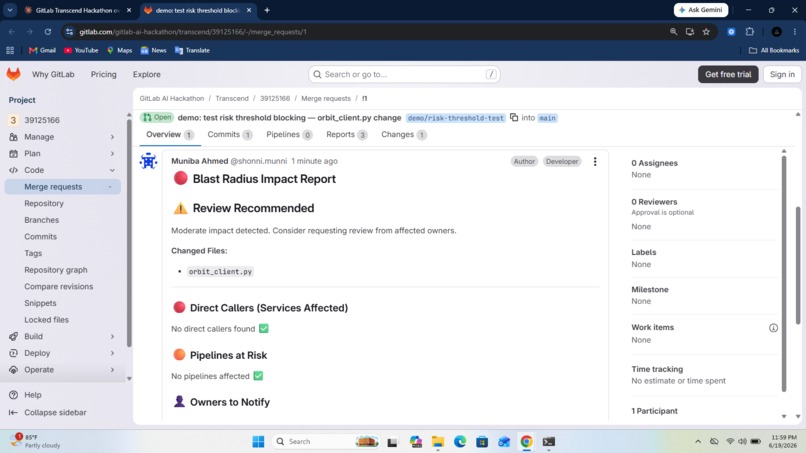Click the Operate sidebar icon
Image resolution: width=806 pixels, height=453 pixels.
coord(13,370)
